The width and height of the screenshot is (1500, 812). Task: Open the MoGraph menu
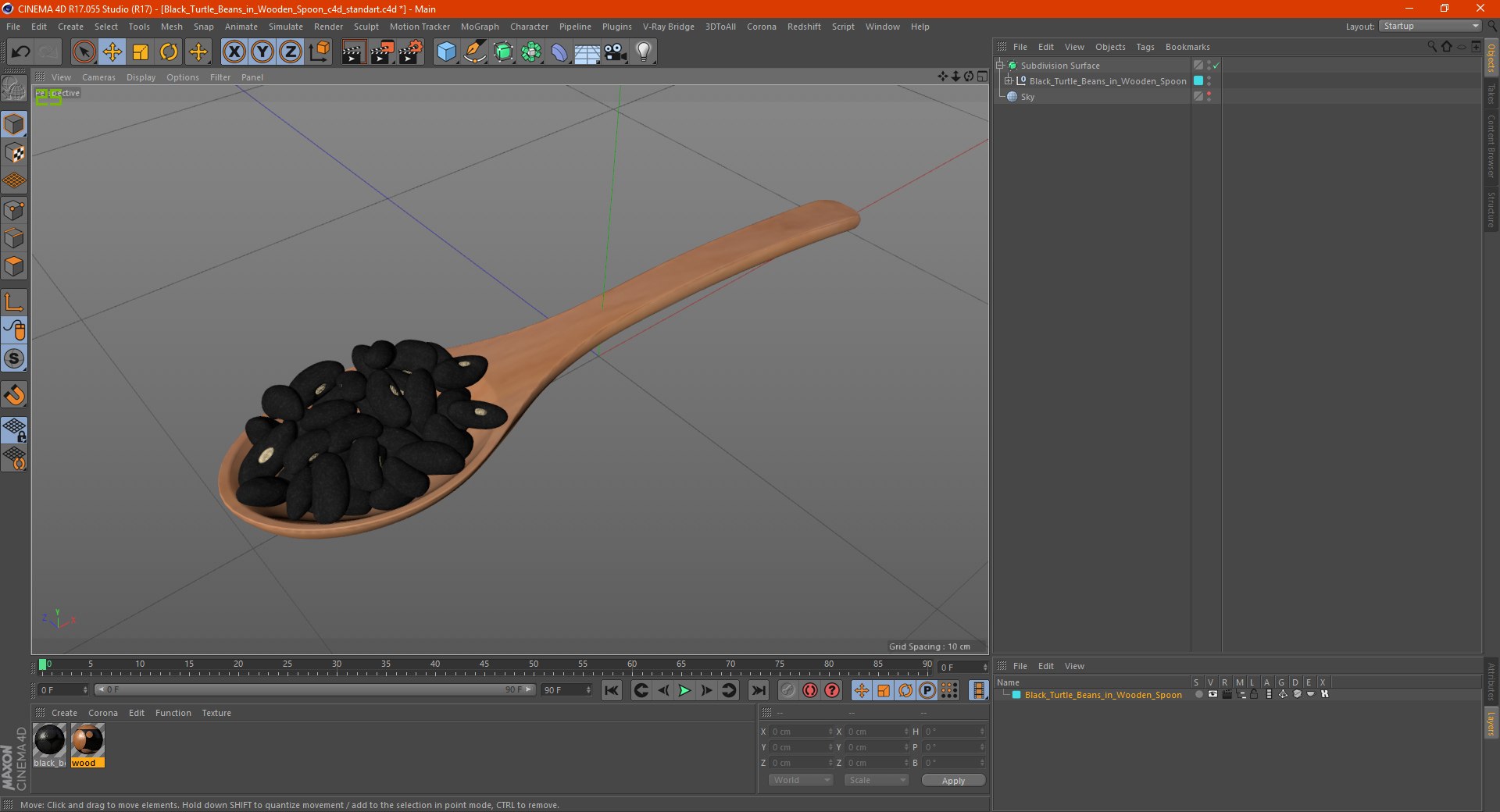tap(480, 27)
